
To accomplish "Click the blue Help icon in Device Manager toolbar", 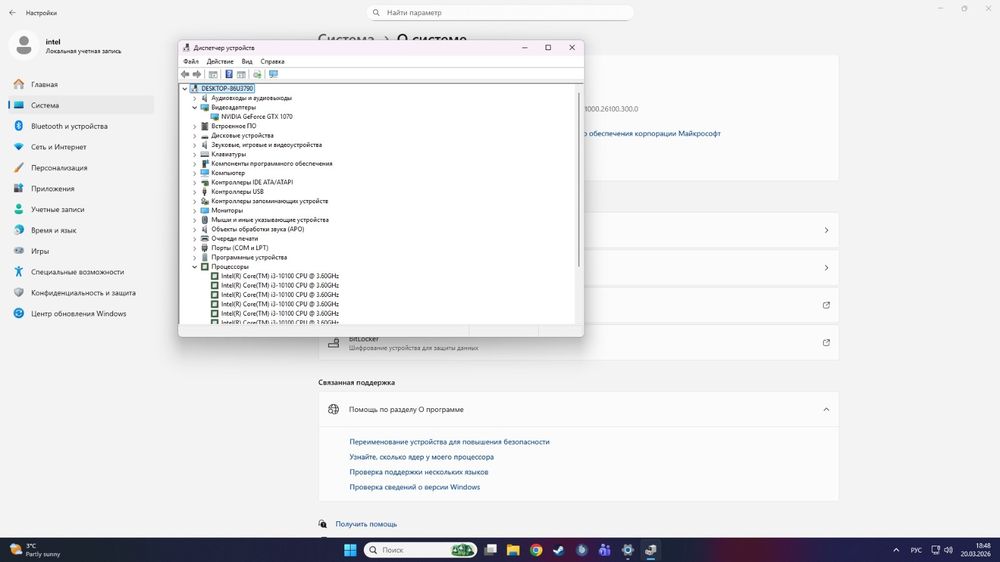I will click(x=228, y=75).
